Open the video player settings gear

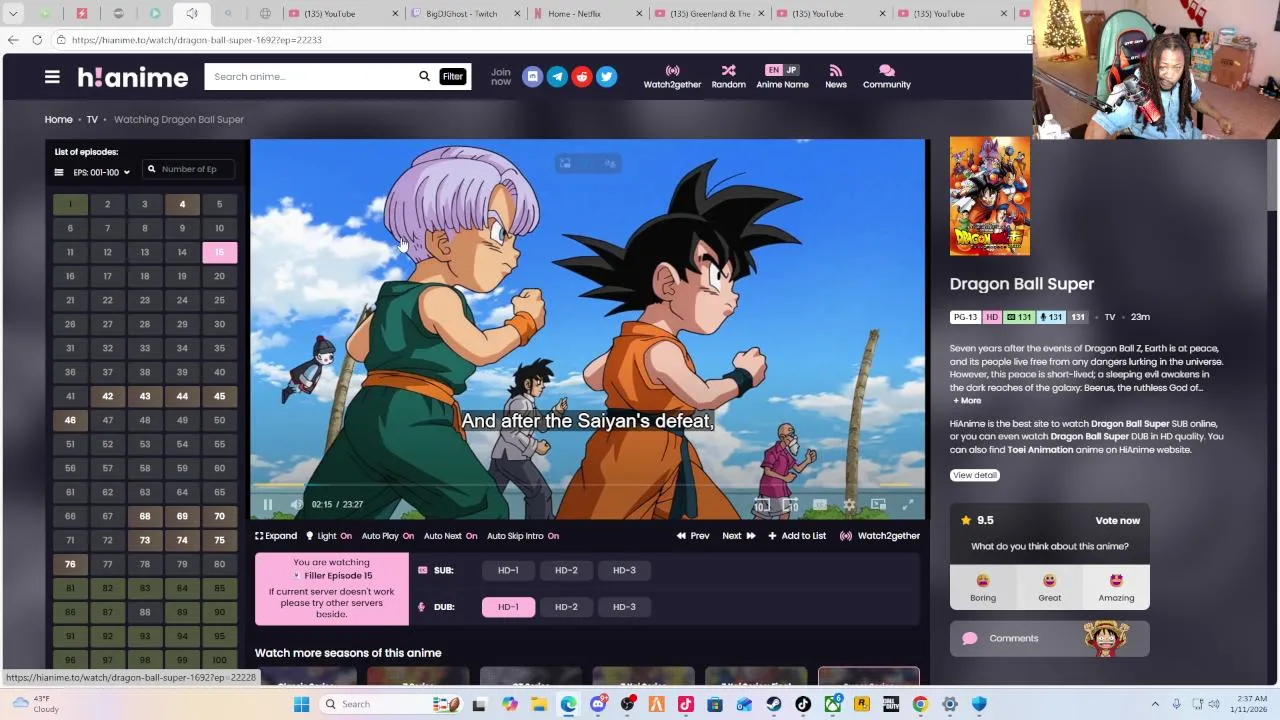[849, 505]
